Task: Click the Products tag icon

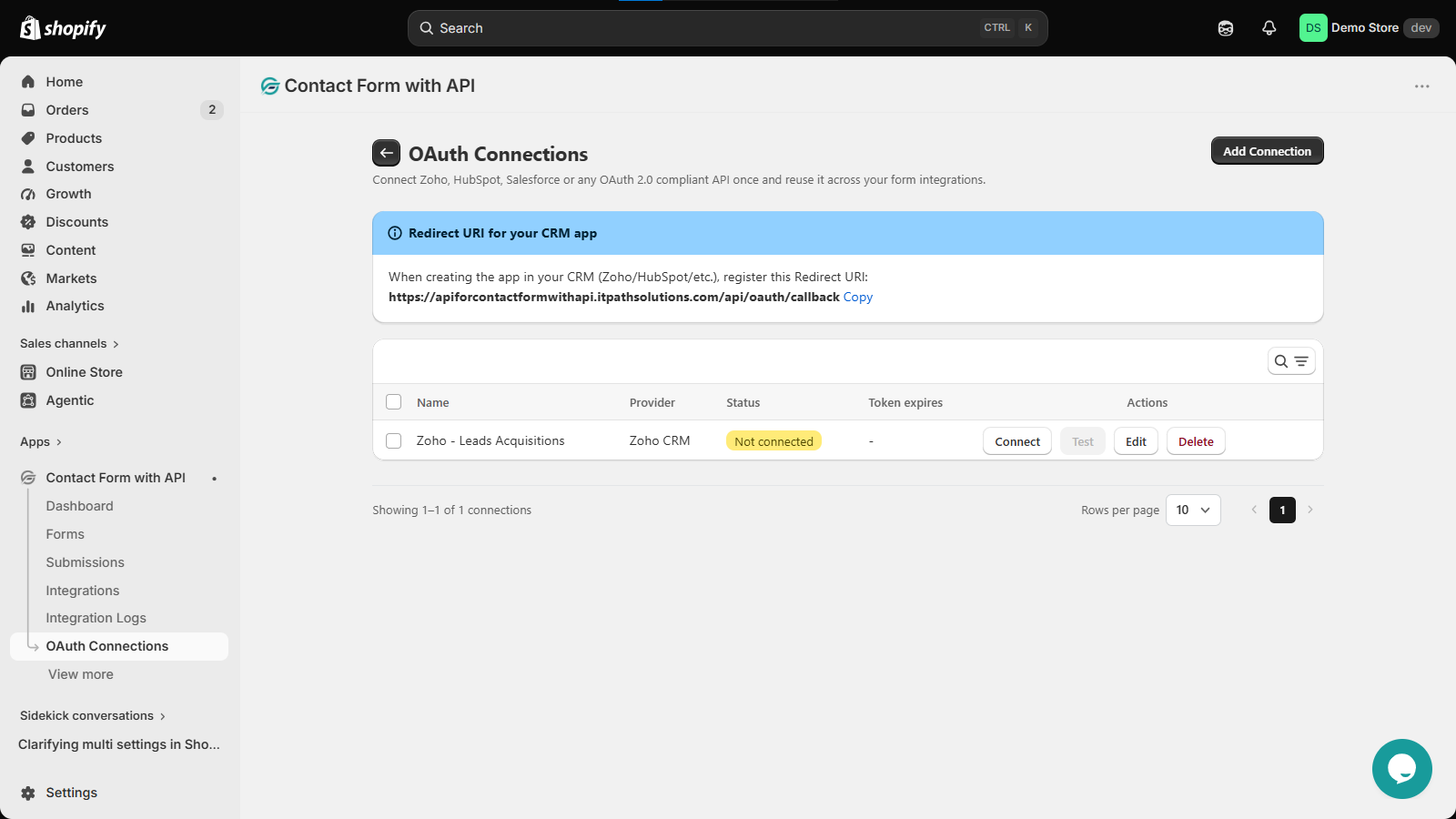Action: coord(28,138)
